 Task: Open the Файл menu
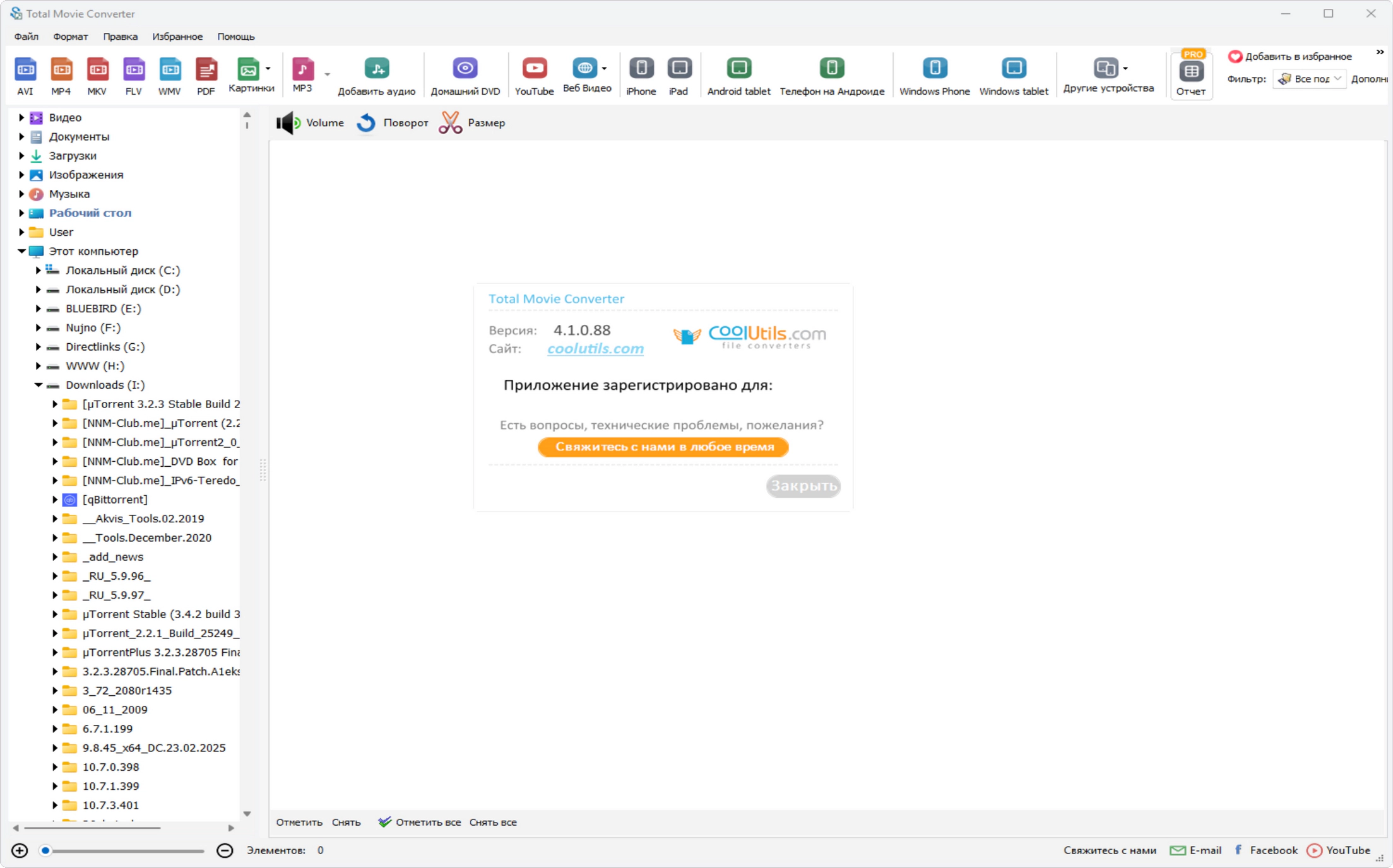coord(27,37)
